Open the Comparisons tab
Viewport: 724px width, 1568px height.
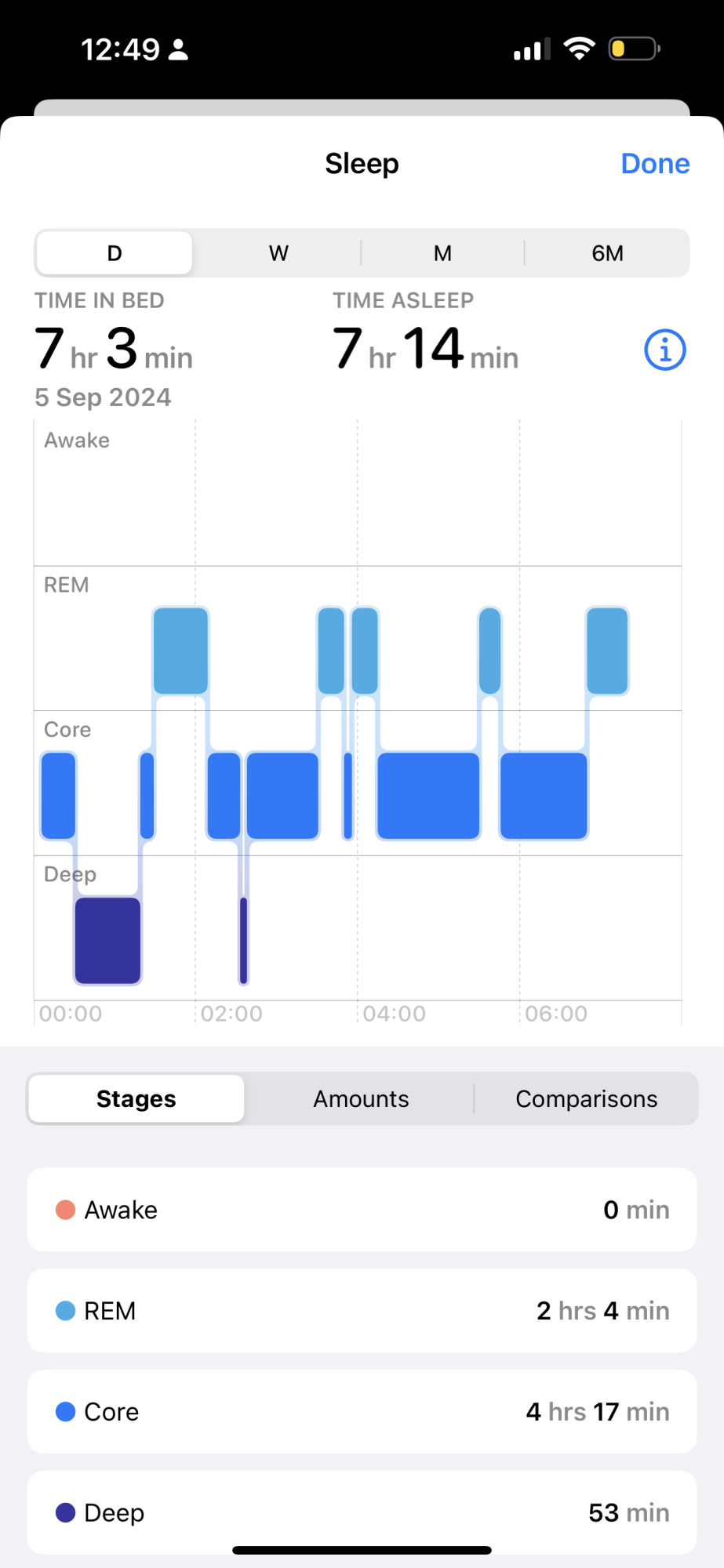click(x=586, y=1099)
